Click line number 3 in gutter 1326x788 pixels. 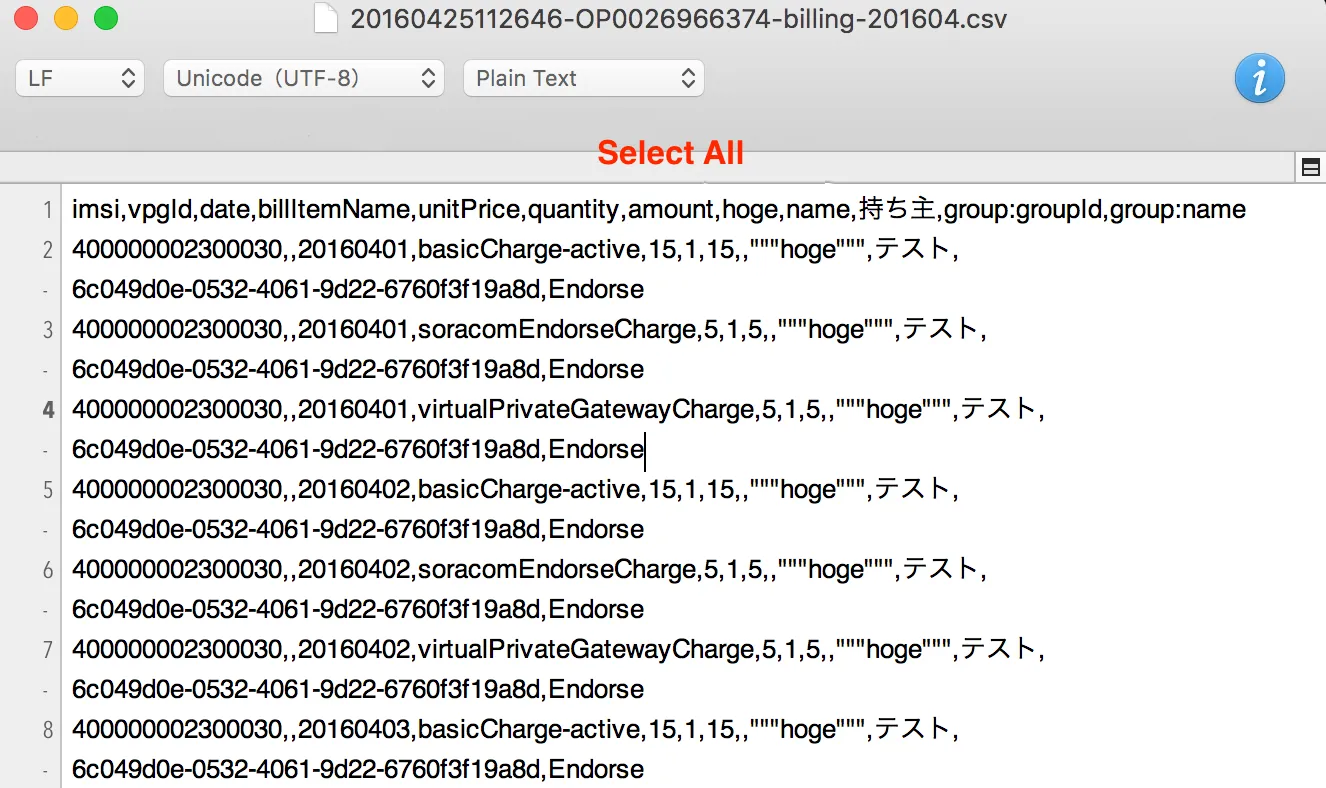pyautogui.click(x=48, y=330)
